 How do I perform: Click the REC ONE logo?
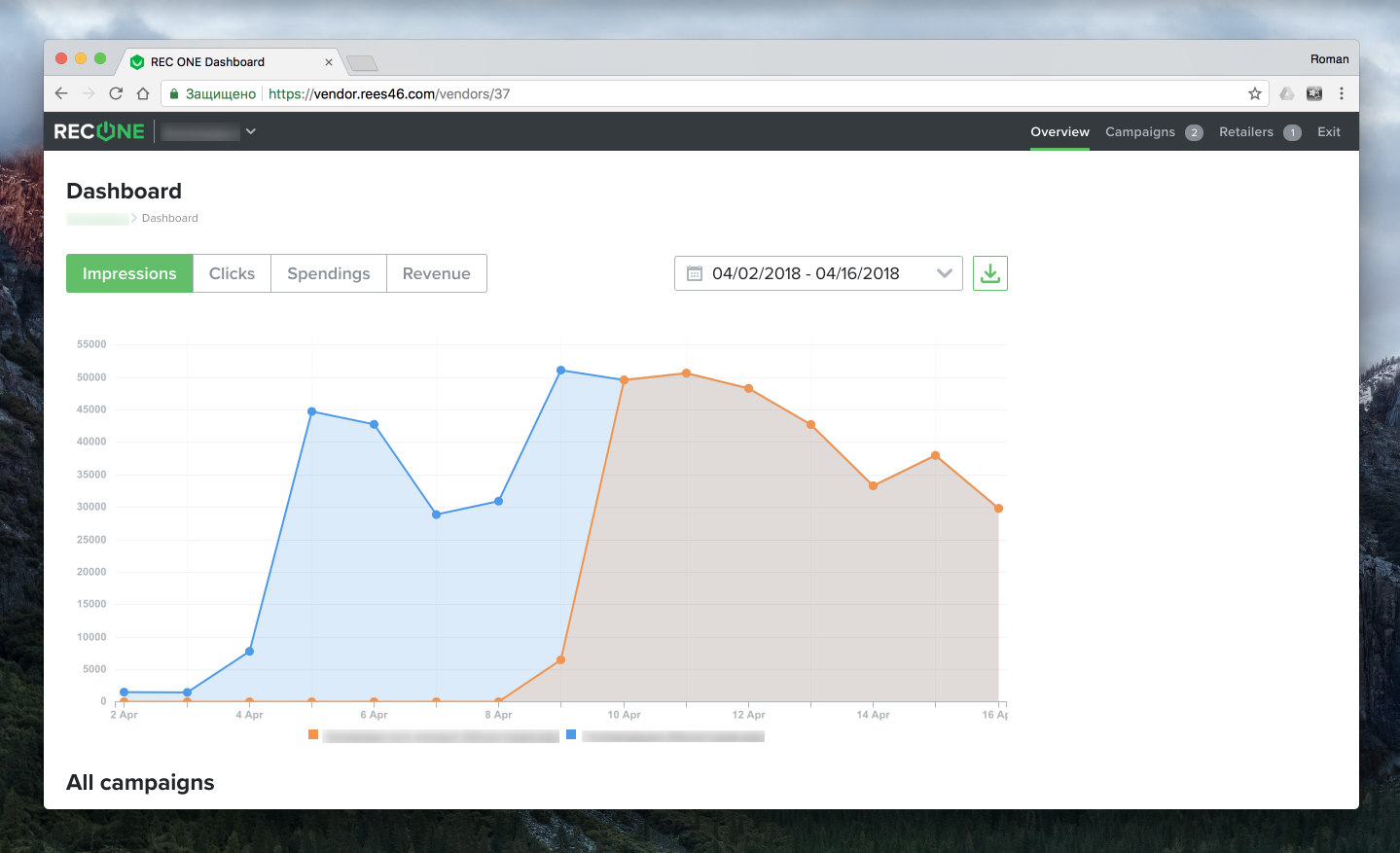99,131
